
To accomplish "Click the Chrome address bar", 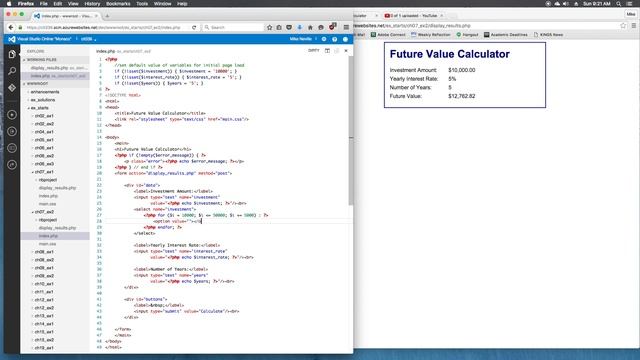I will [x=486, y=26].
